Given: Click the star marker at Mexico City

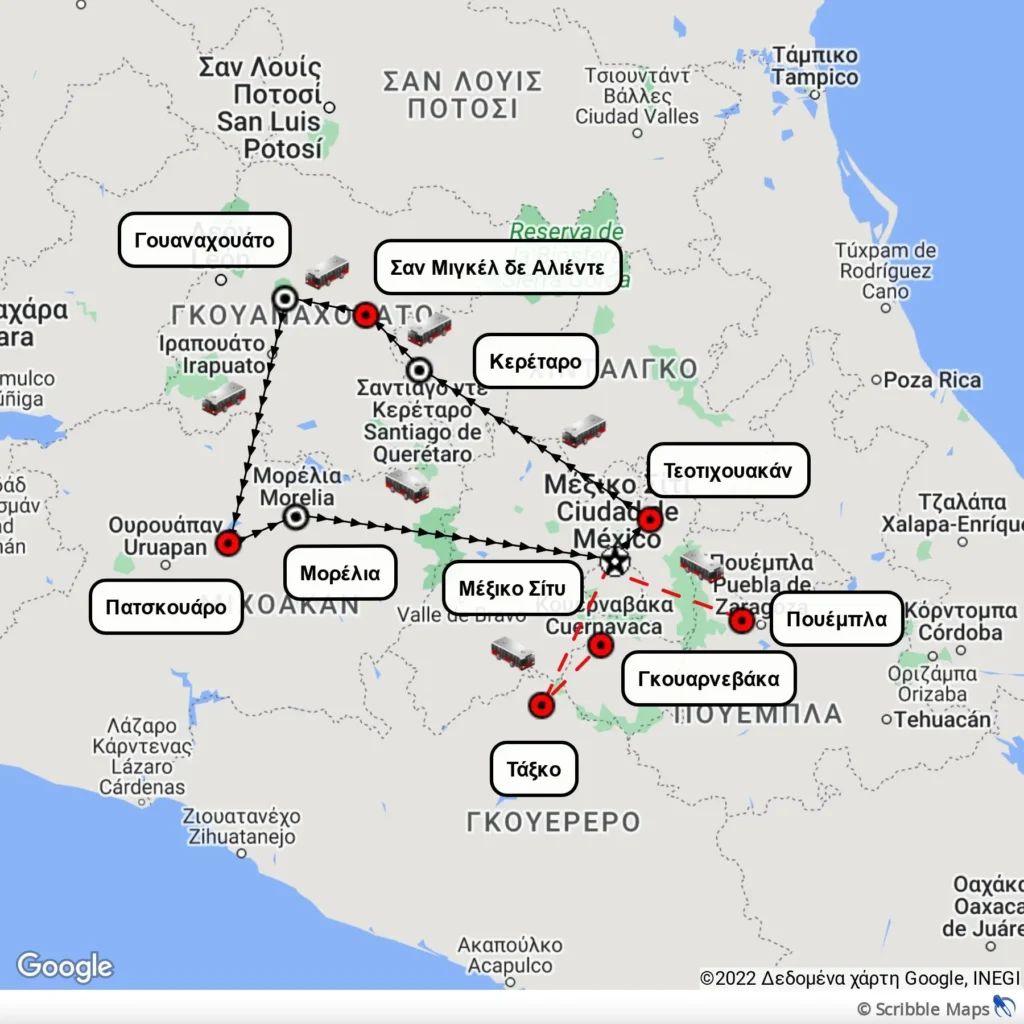Looking at the screenshot, I should pyautogui.click(x=615, y=561).
